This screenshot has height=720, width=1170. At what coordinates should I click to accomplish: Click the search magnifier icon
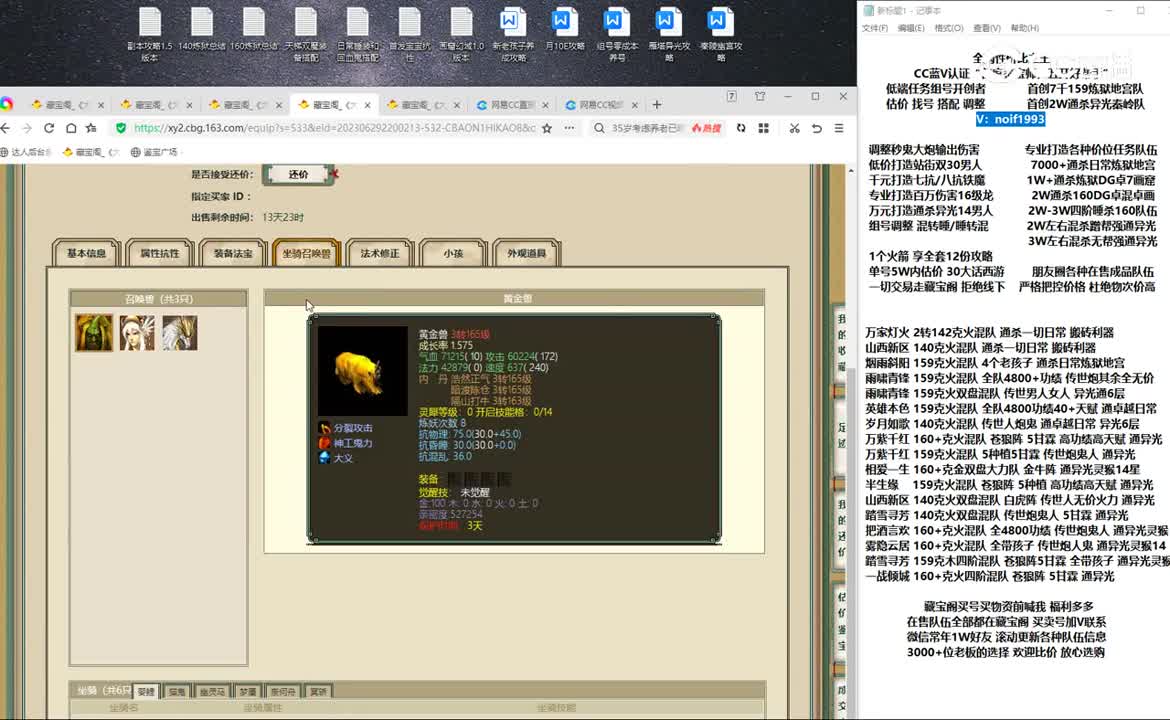[599, 128]
